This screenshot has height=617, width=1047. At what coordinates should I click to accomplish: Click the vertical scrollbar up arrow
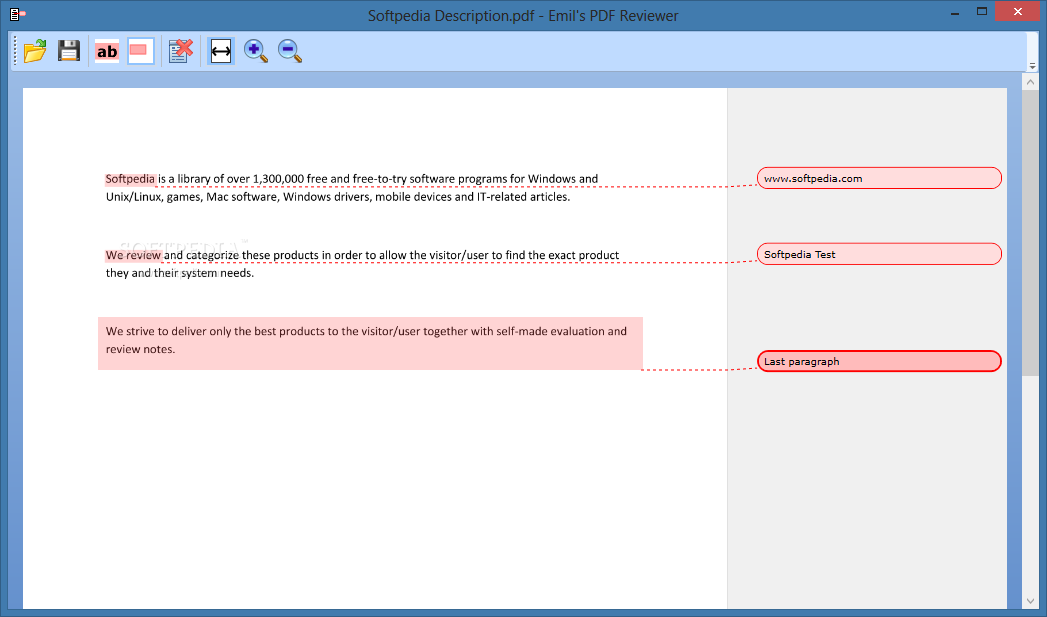[1030, 82]
